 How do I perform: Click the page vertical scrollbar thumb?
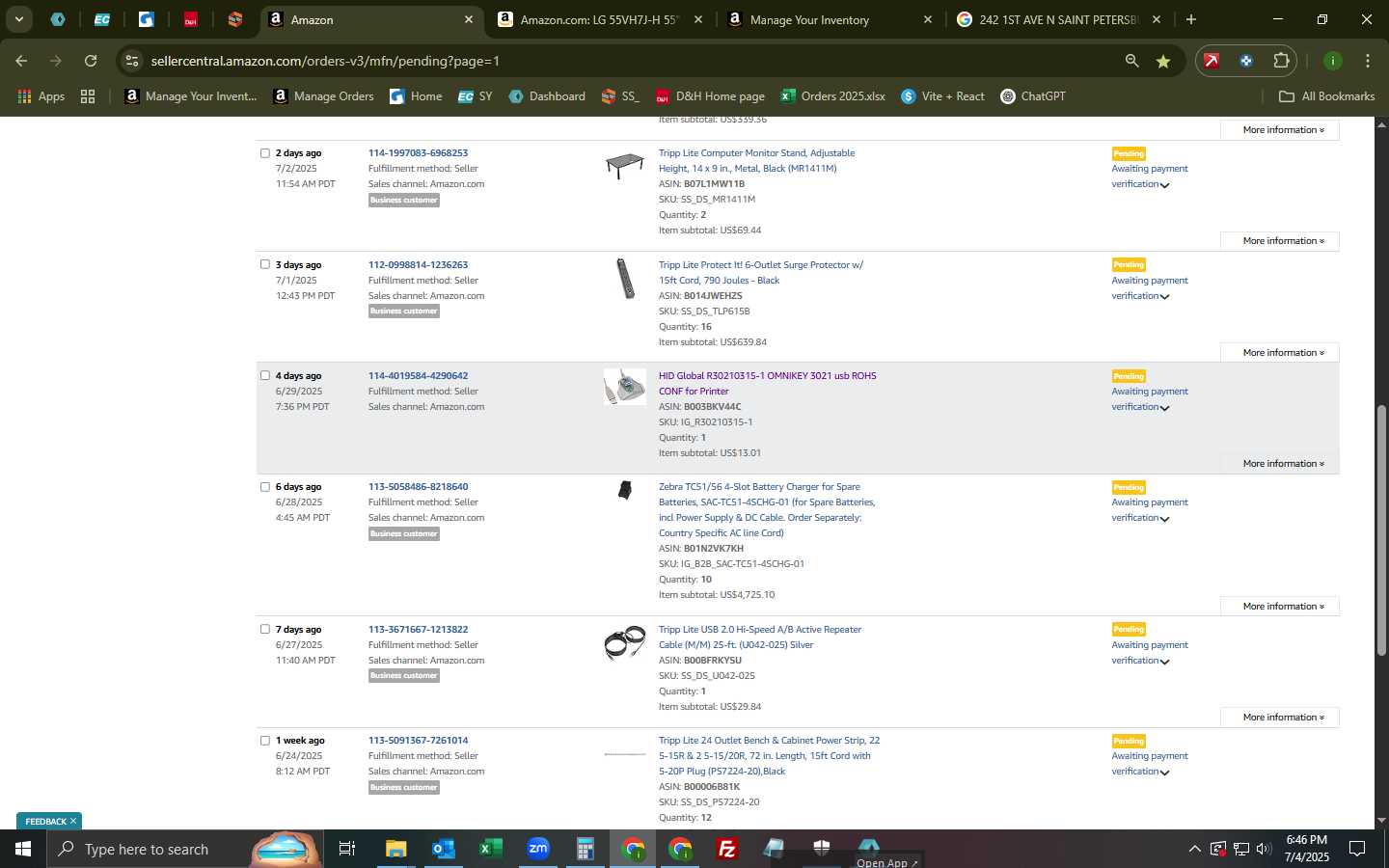[1381, 530]
